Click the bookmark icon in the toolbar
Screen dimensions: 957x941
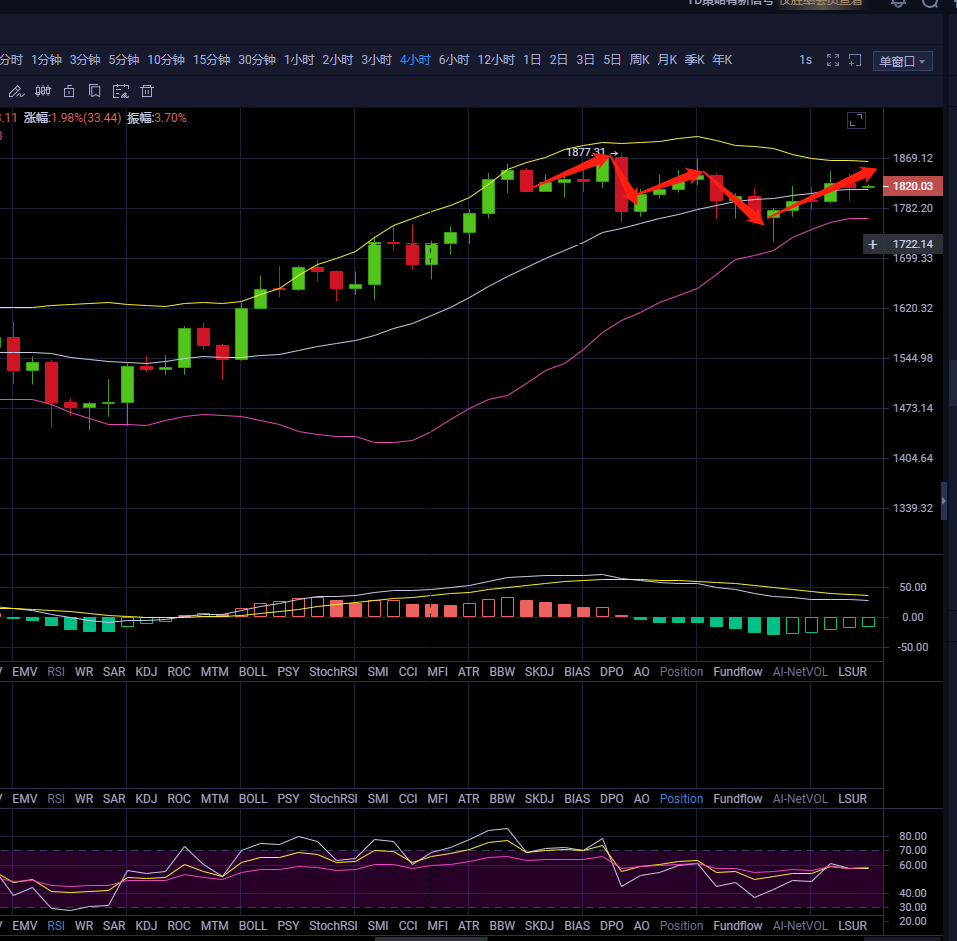click(95, 91)
